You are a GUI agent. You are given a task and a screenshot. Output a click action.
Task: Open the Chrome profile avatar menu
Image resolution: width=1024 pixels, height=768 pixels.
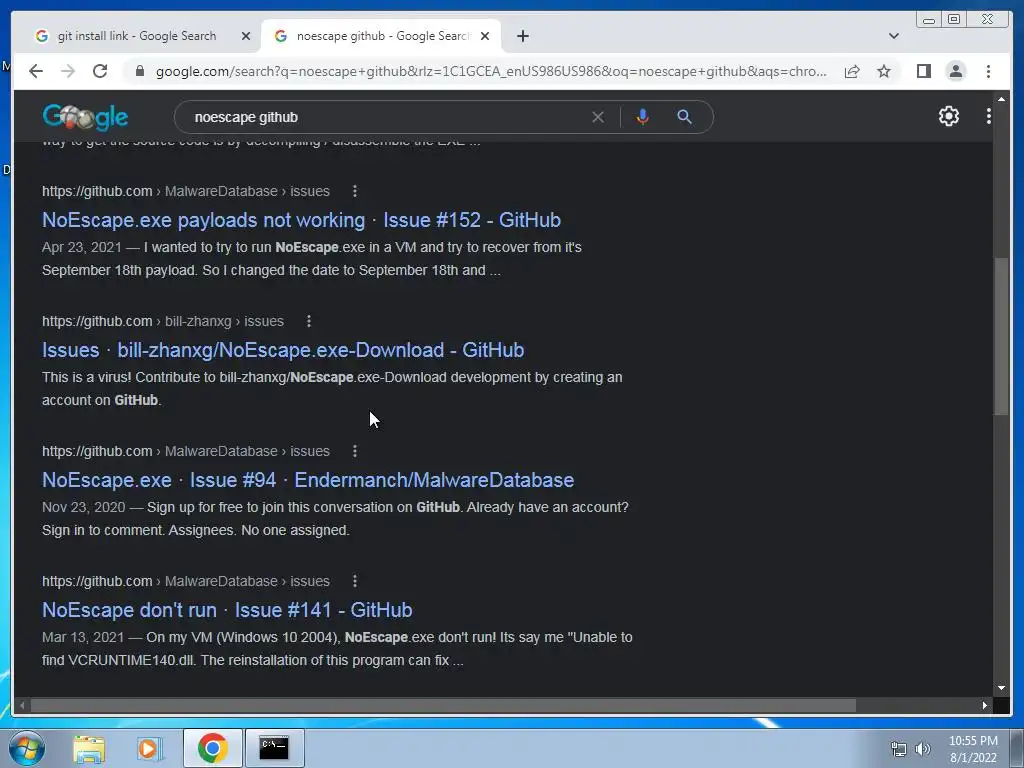tap(955, 71)
